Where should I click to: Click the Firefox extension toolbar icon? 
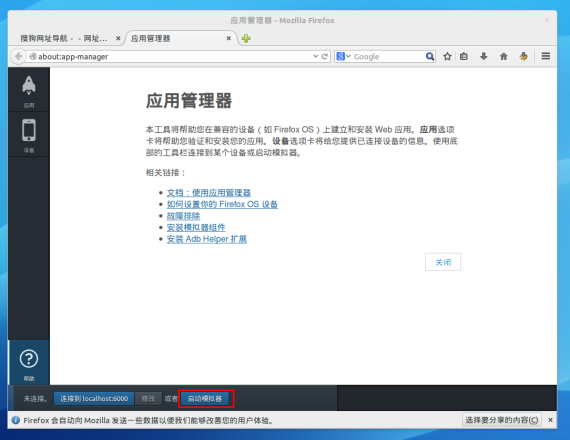(523, 56)
